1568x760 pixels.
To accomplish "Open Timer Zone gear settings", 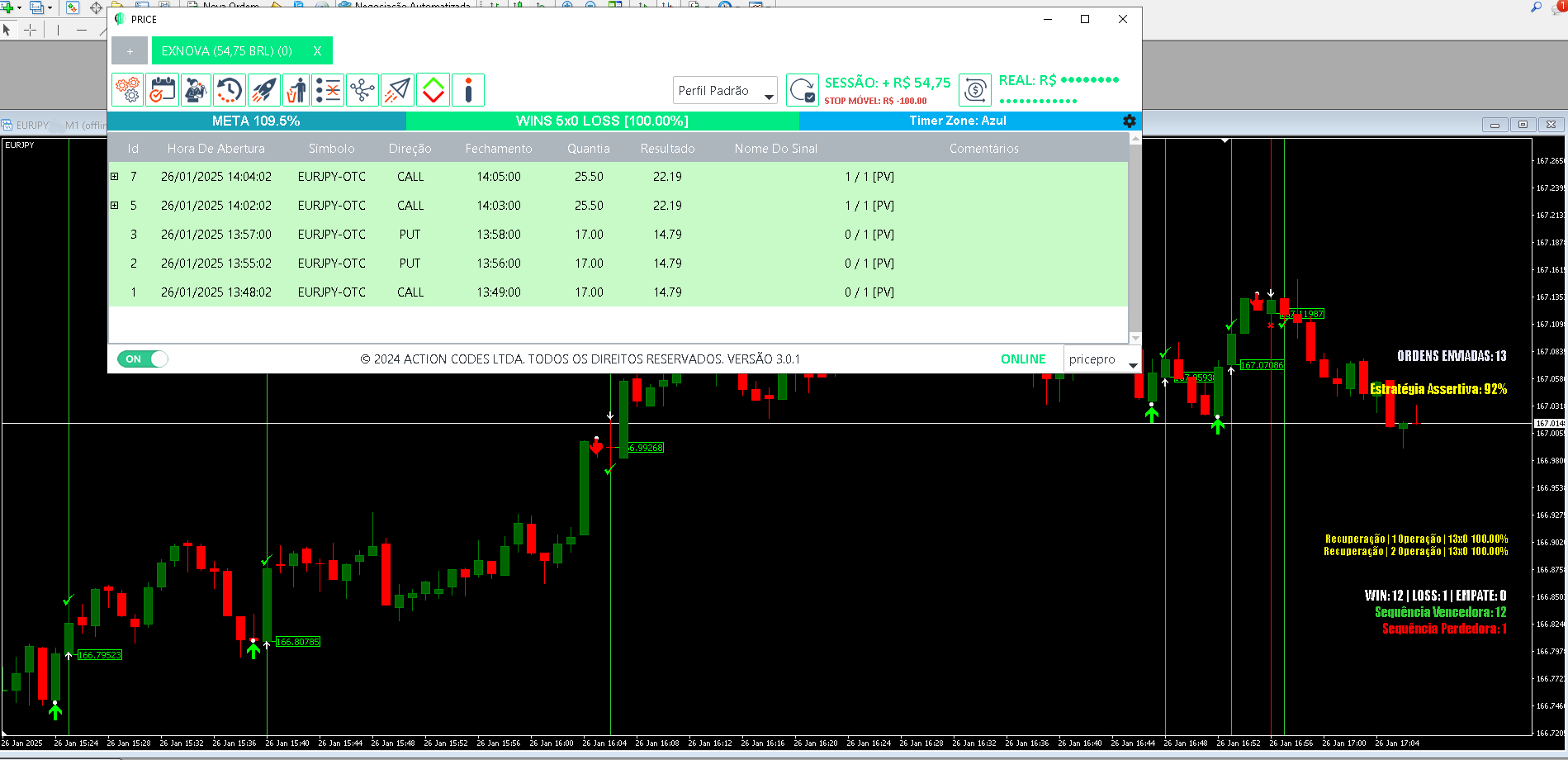I will (x=1129, y=121).
